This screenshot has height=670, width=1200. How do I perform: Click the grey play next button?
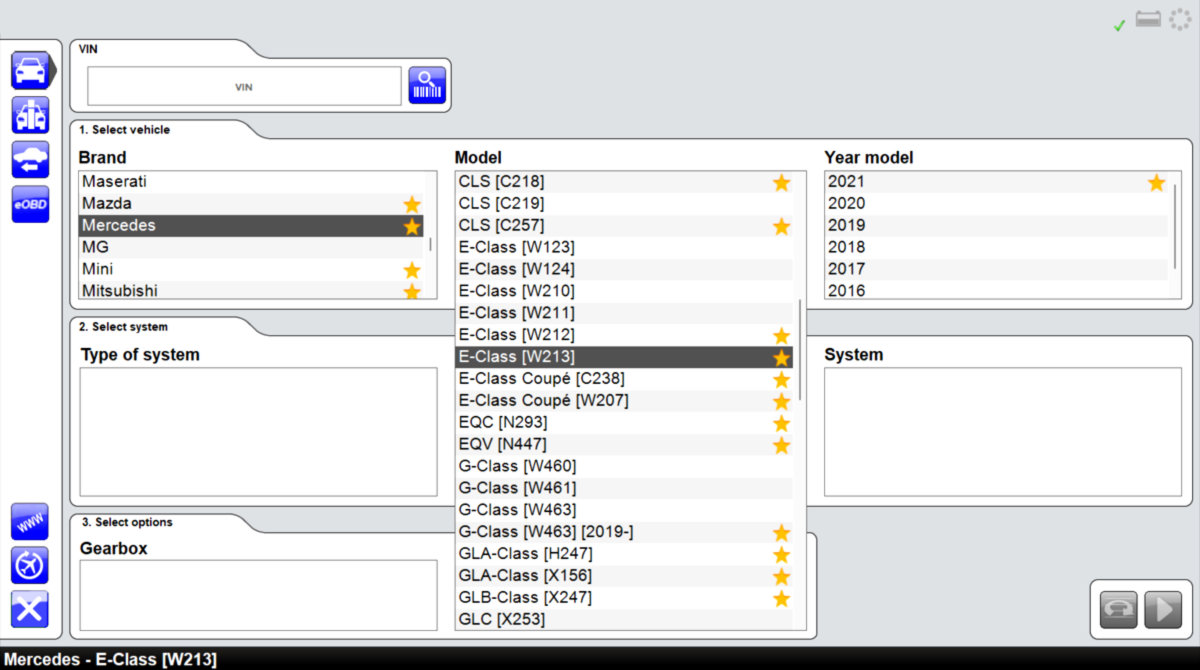click(1163, 609)
